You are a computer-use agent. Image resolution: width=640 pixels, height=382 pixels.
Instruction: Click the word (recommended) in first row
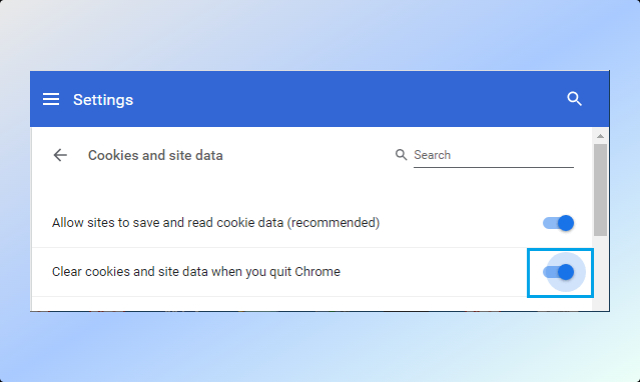pos(333,223)
